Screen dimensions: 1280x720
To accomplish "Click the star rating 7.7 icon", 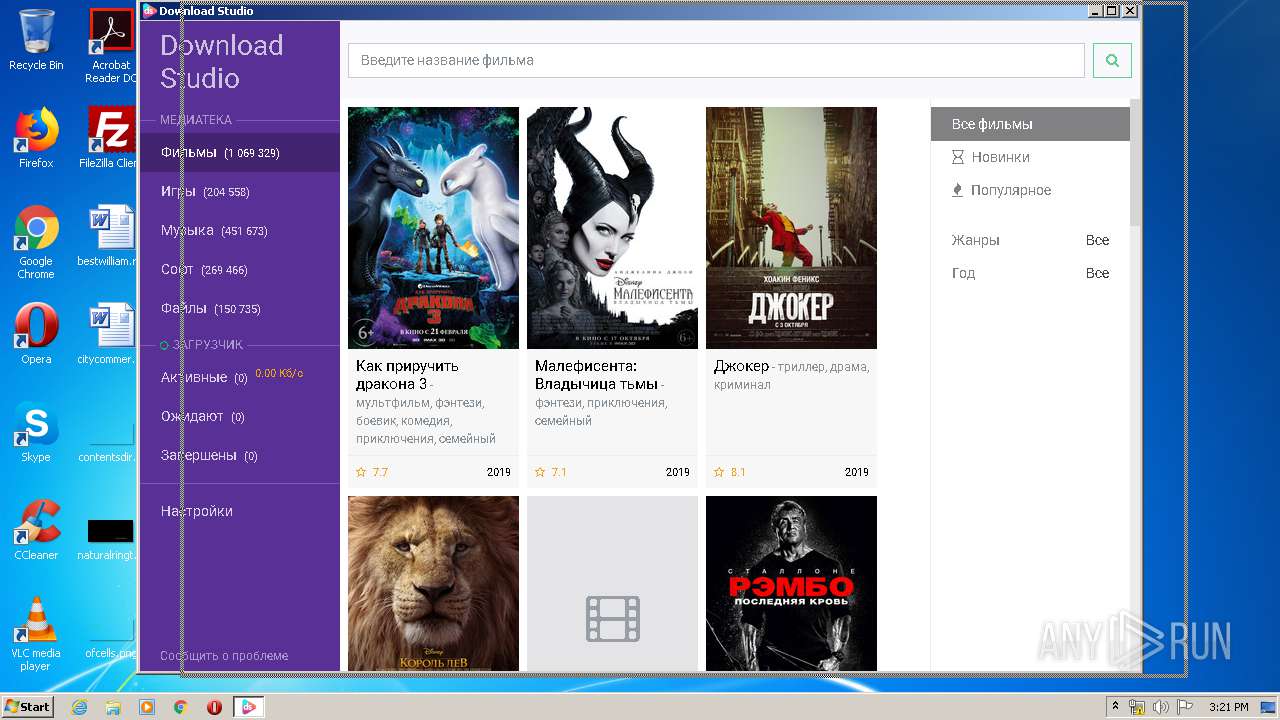I will click(x=361, y=472).
